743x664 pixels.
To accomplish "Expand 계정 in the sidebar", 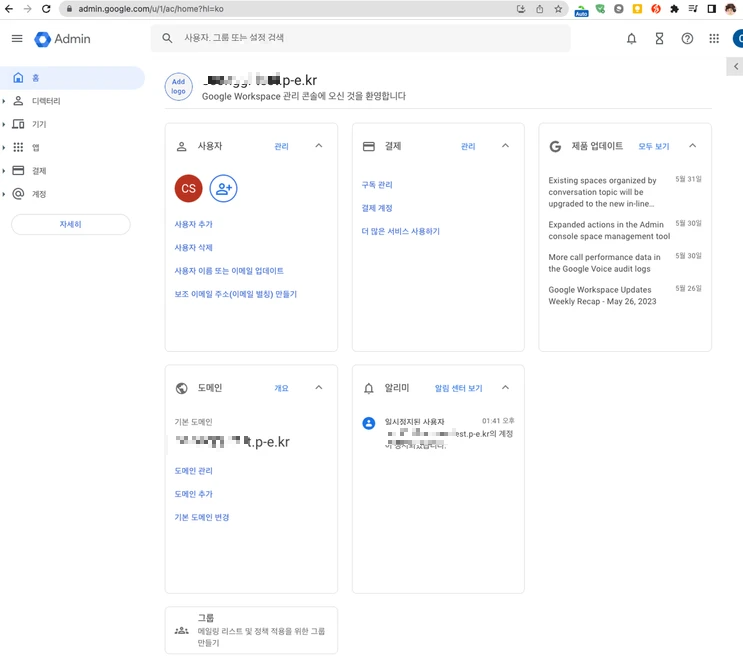I will (x=4, y=194).
